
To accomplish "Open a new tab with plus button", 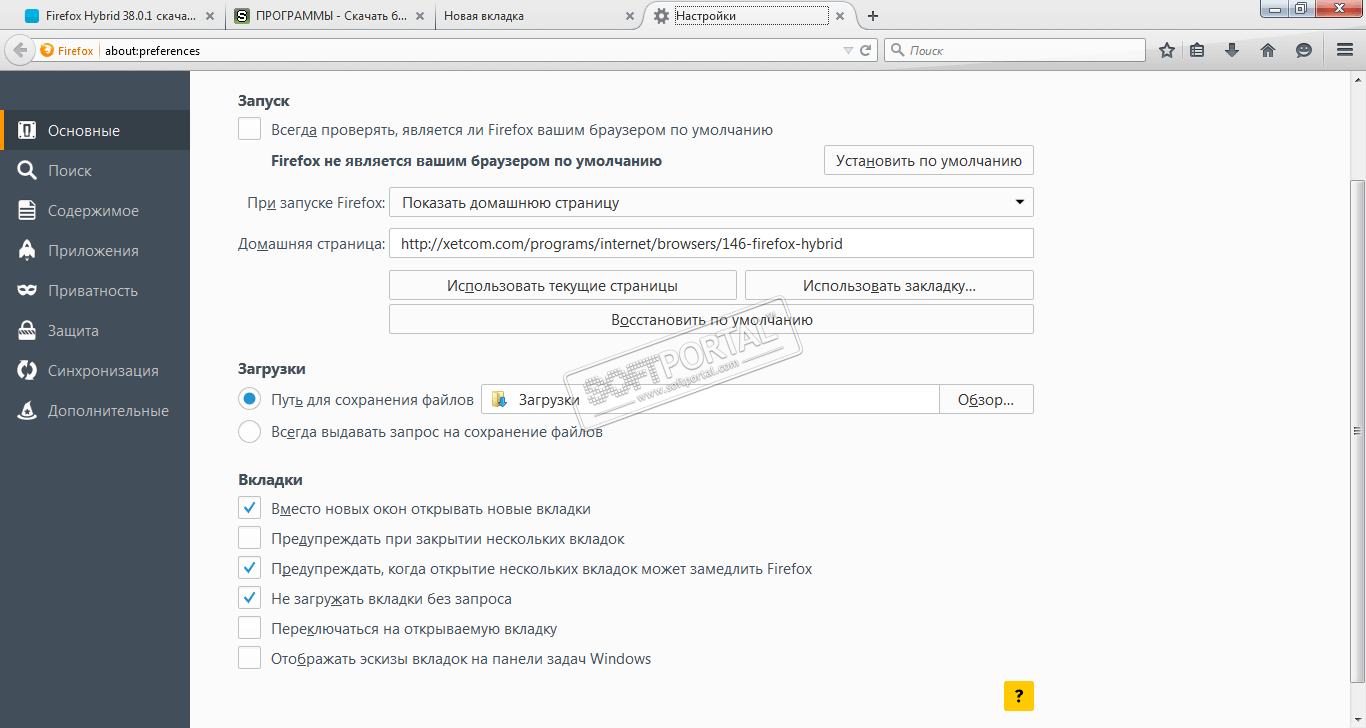I will click(x=873, y=16).
